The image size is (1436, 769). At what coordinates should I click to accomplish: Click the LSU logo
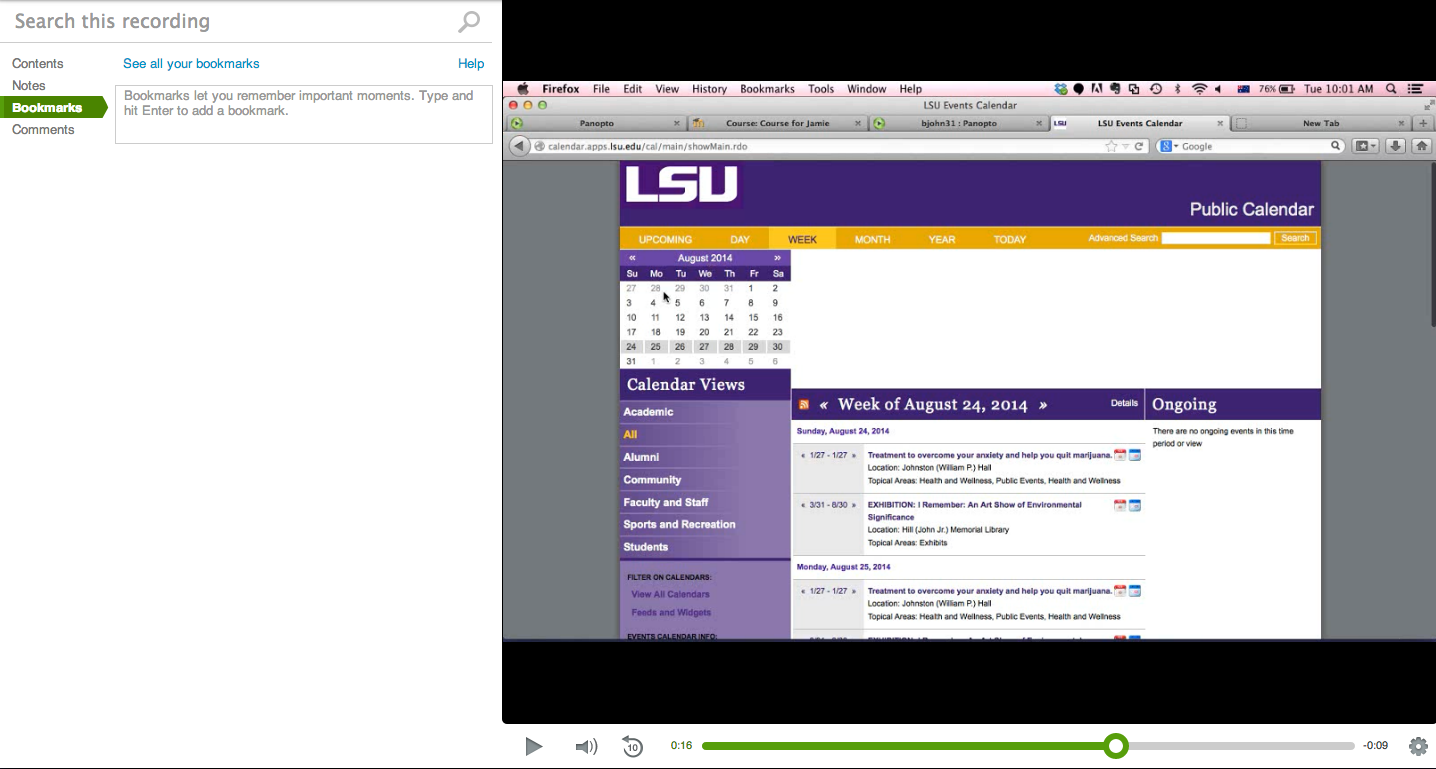[x=681, y=184]
